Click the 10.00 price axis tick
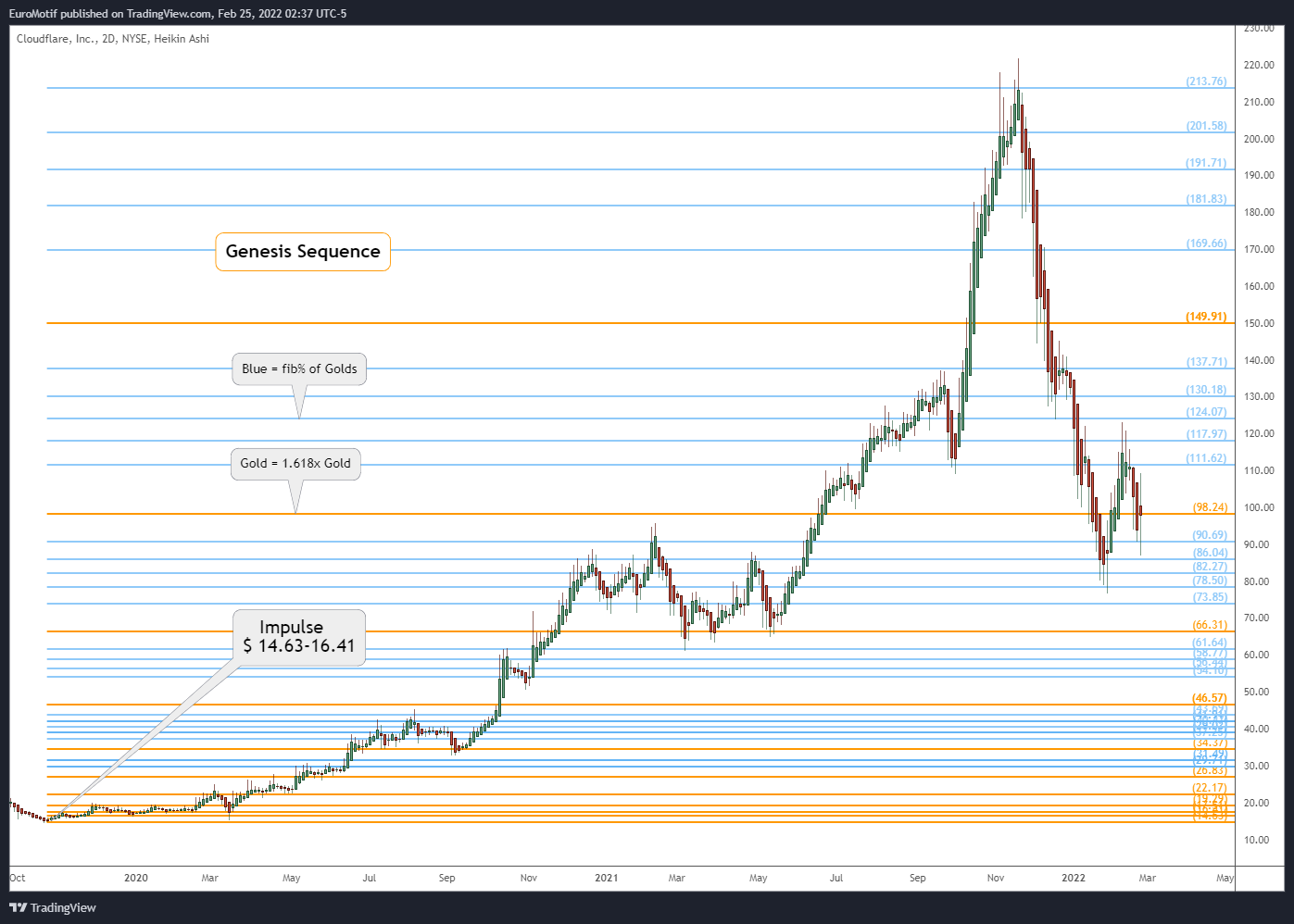Image resolution: width=1294 pixels, height=924 pixels. [x=1256, y=840]
